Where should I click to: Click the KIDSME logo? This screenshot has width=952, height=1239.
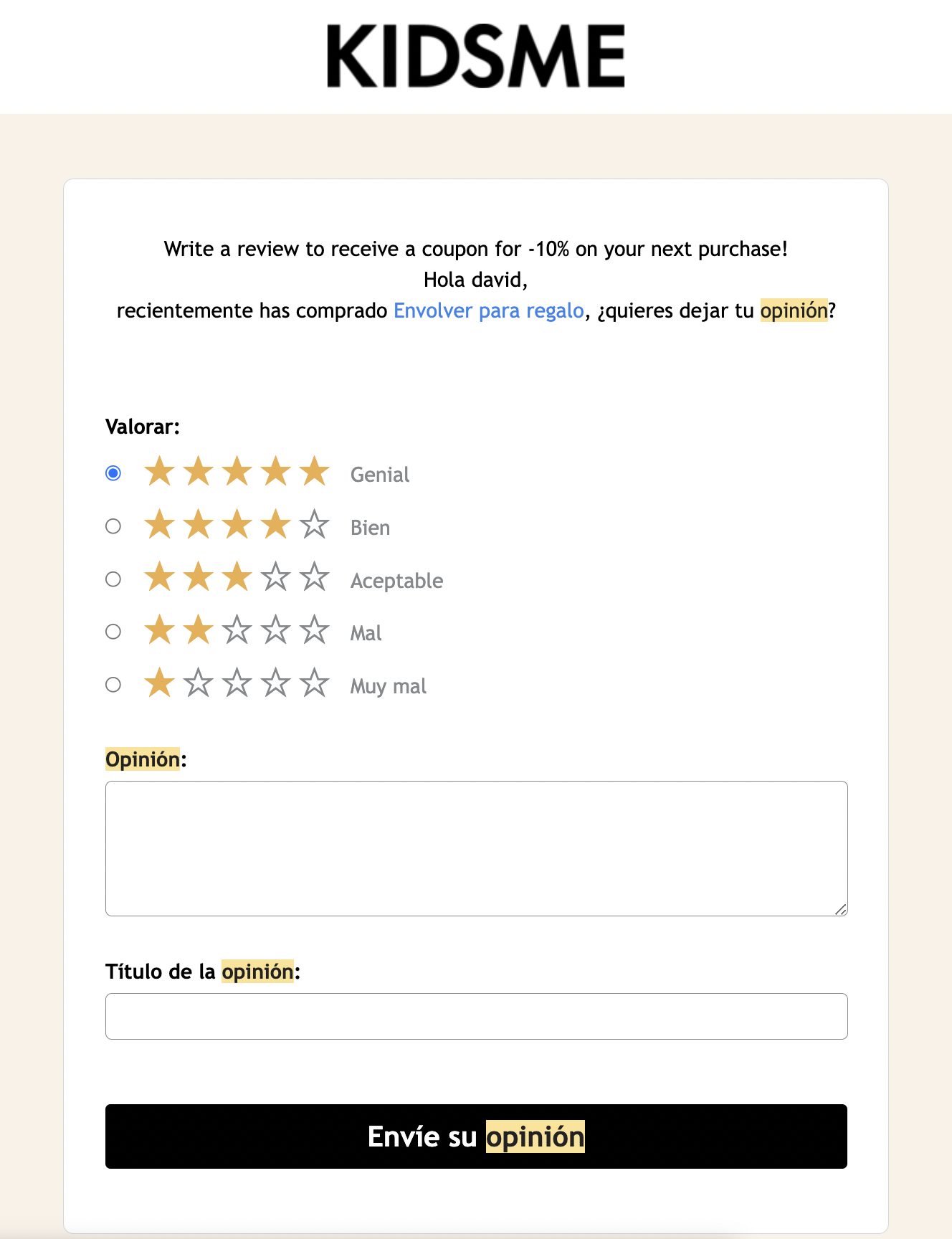[x=475, y=56]
